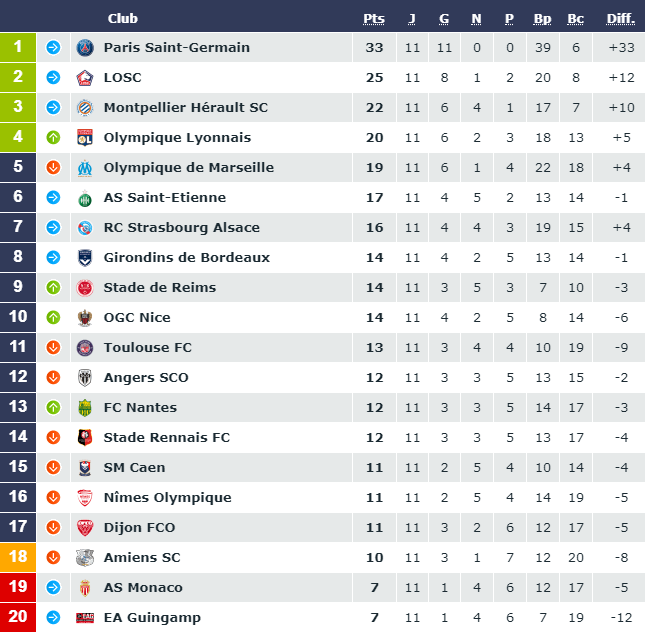Click the Stade Rennais FC logo
Screen dimensions: 645x633
[85, 438]
